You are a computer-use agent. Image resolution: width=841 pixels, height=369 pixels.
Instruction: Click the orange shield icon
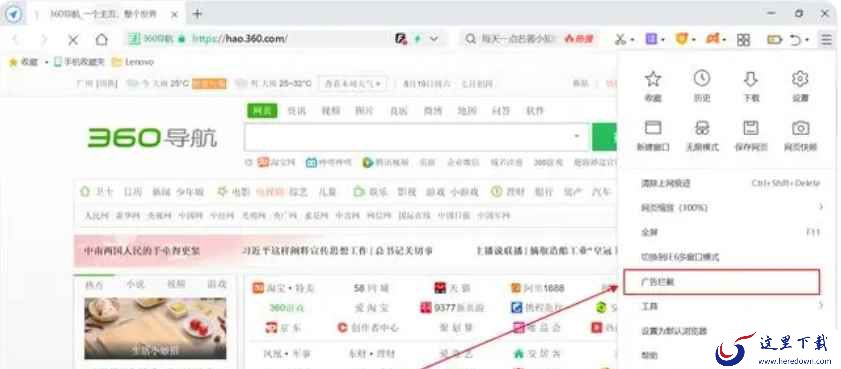click(682, 39)
